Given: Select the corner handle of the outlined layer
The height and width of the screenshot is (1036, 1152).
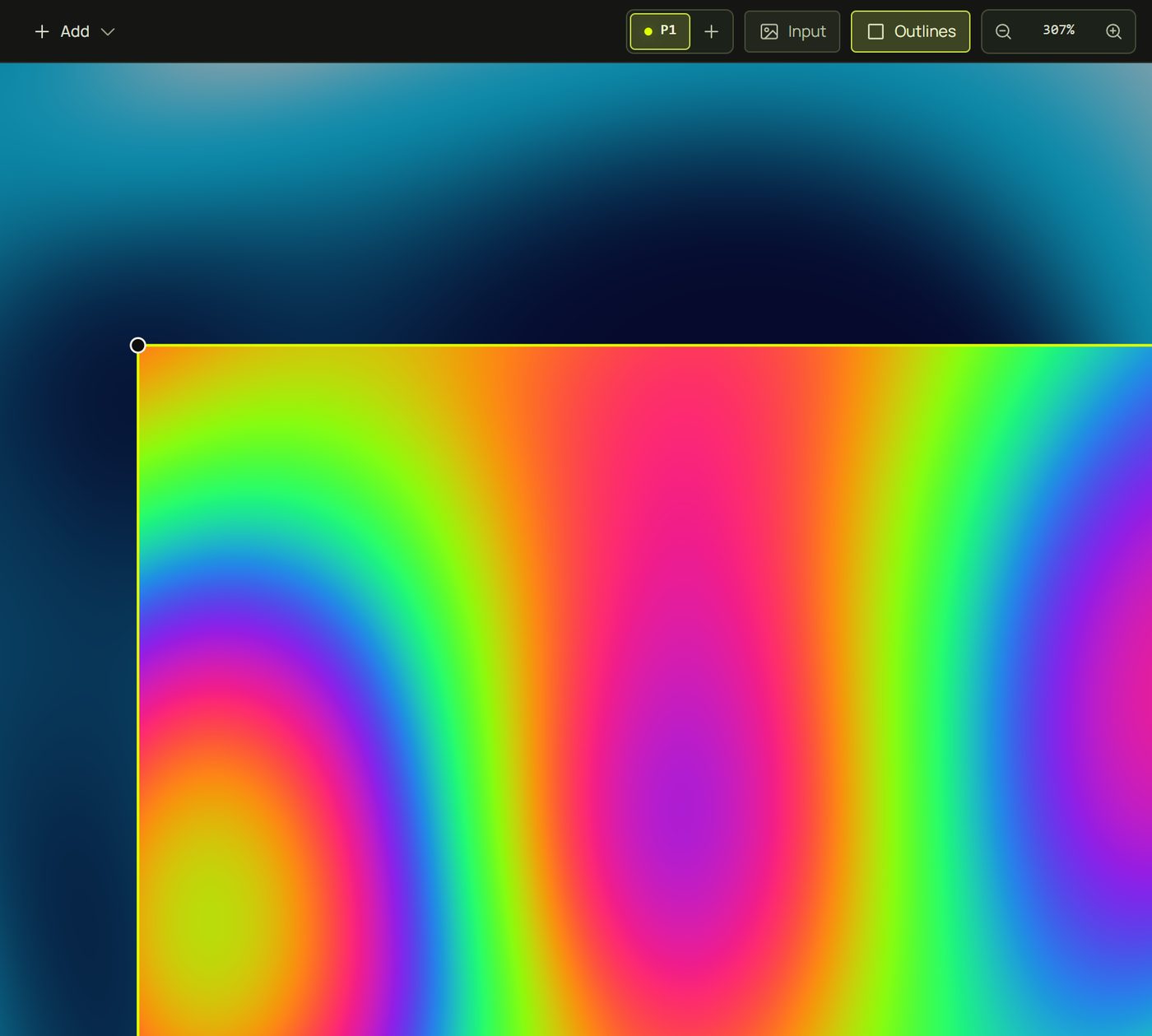Looking at the screenshot, I should coord(138,345).
